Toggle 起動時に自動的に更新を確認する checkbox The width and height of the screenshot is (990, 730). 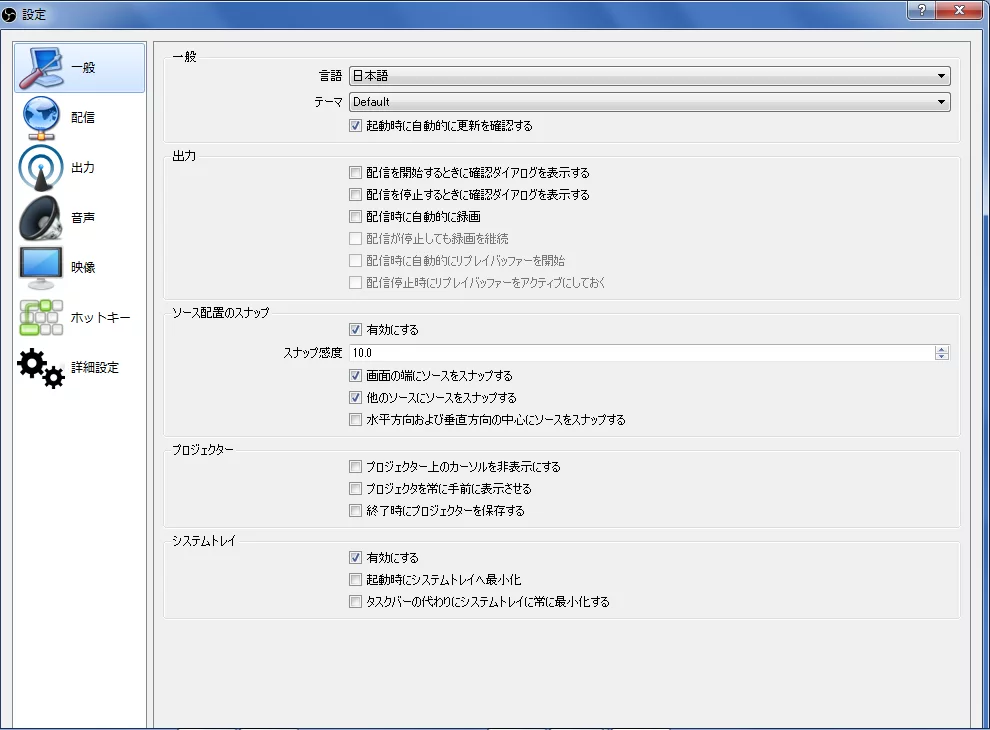tap(355, 126)
